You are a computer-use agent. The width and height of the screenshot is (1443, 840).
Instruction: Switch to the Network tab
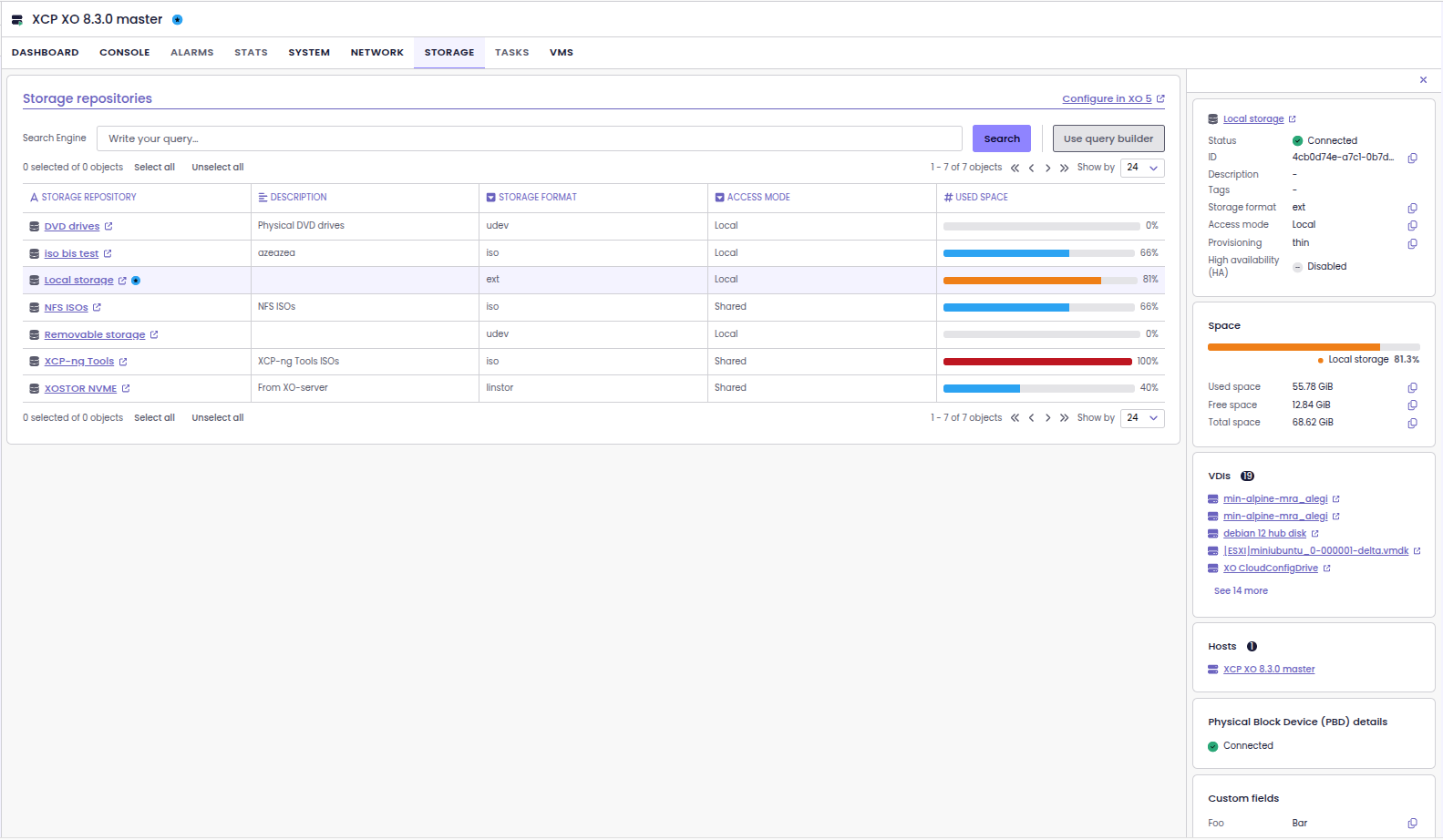[x=376, y=53]
